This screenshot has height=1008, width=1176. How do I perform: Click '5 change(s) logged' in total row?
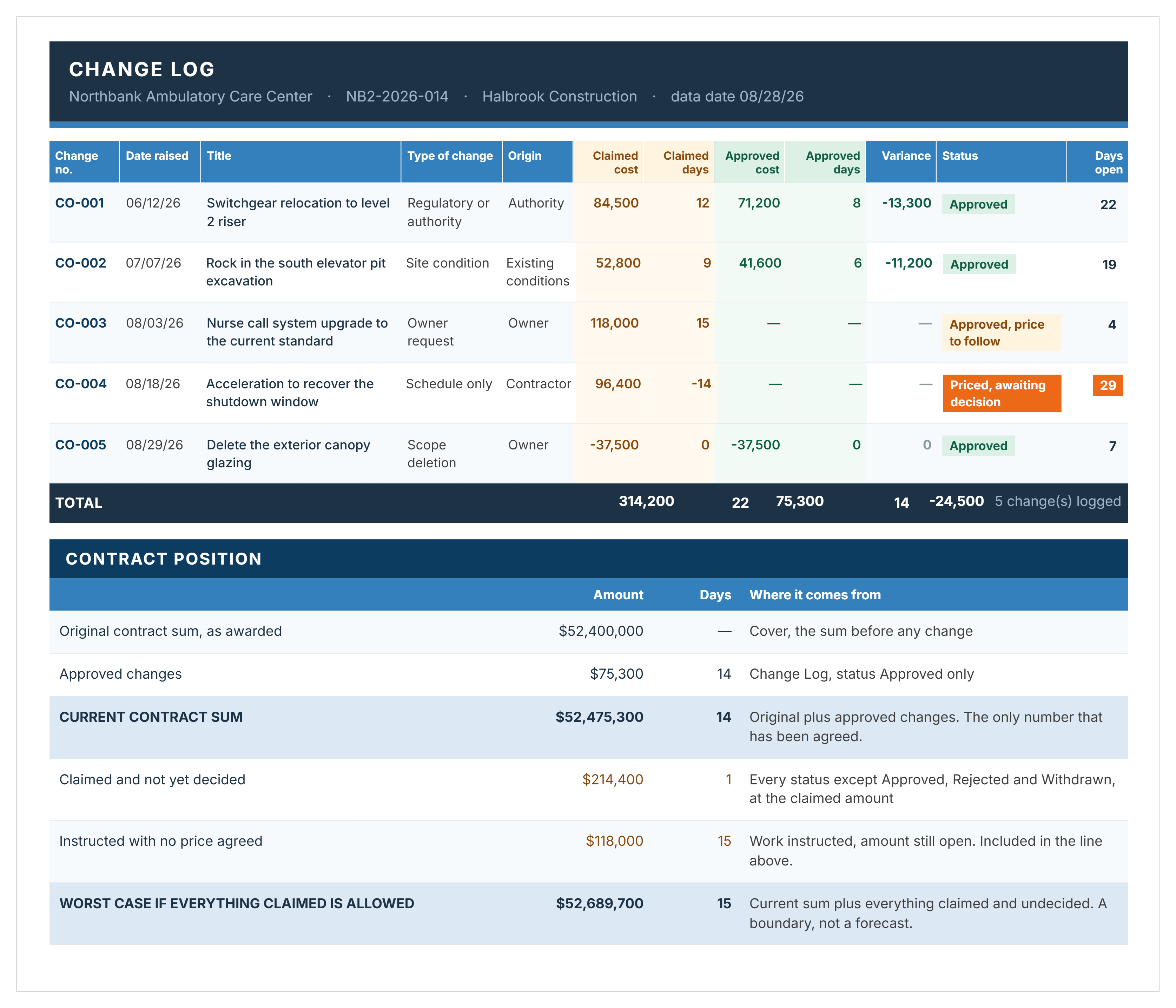pyautogui.click(x=1058, y=501)
